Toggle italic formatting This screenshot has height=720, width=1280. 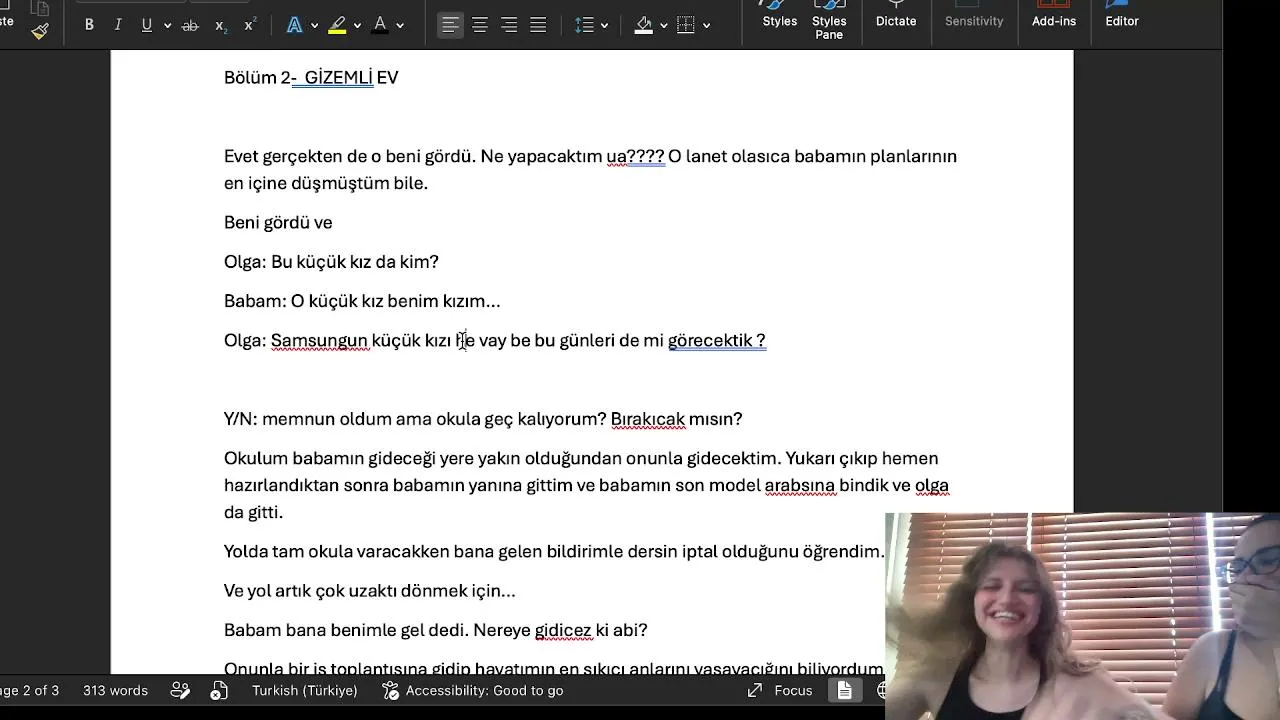tap(118, 25)
